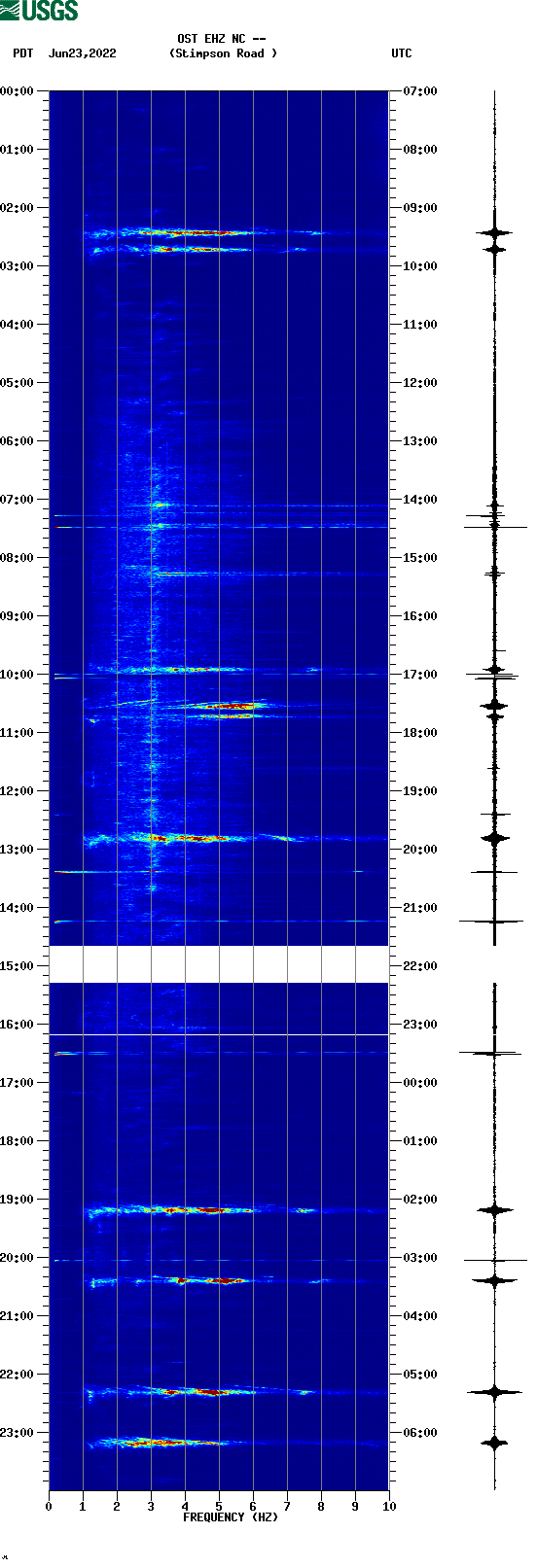This screenshot has width=537, height=1568.
Task: Click the 0 Hz frequency axis label
Action: click(49, 1507)
